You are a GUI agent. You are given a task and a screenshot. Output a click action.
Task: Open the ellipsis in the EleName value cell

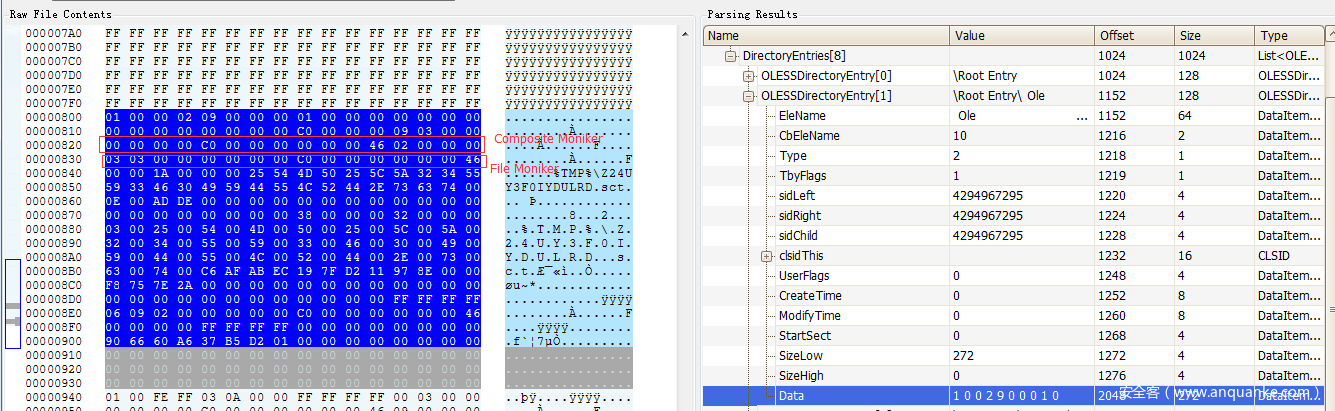tap(1082, 117)
